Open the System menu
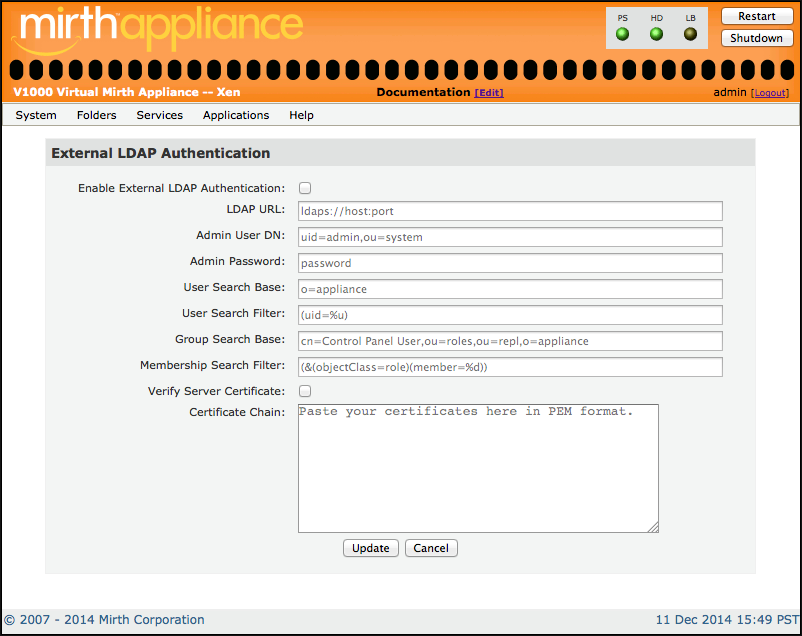The image size is (802, 636). (x=36, y=115)
